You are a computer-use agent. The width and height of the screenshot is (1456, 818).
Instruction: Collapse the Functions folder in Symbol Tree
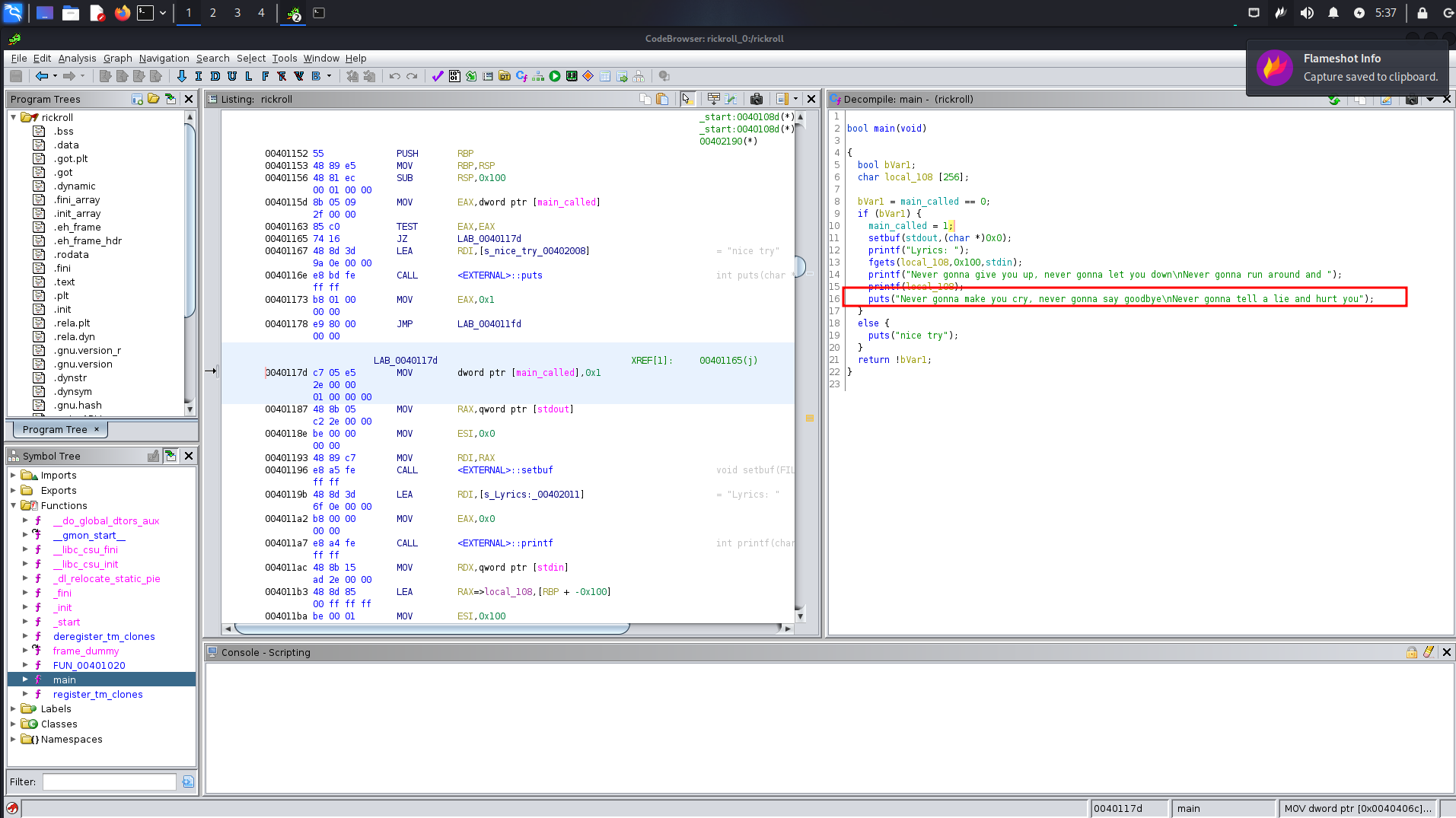pyautogui.click(x=13, y=505)
